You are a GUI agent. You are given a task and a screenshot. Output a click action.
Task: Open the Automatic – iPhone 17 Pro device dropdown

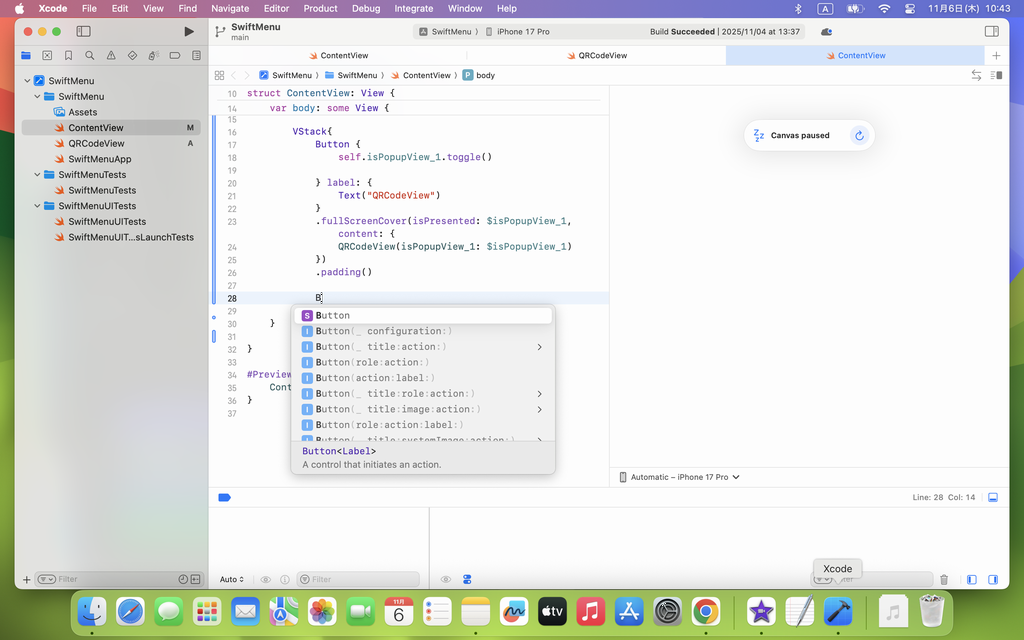click(x=680, y=477)
